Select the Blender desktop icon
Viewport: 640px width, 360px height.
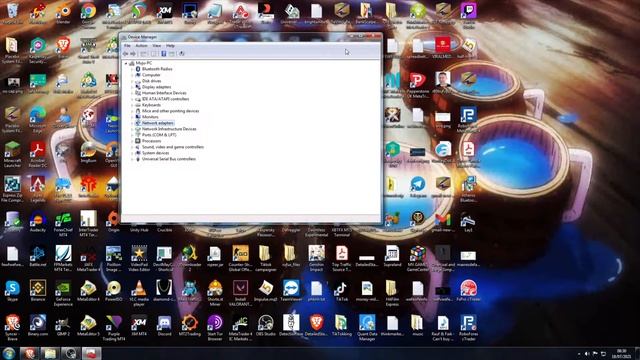(63, 13)
